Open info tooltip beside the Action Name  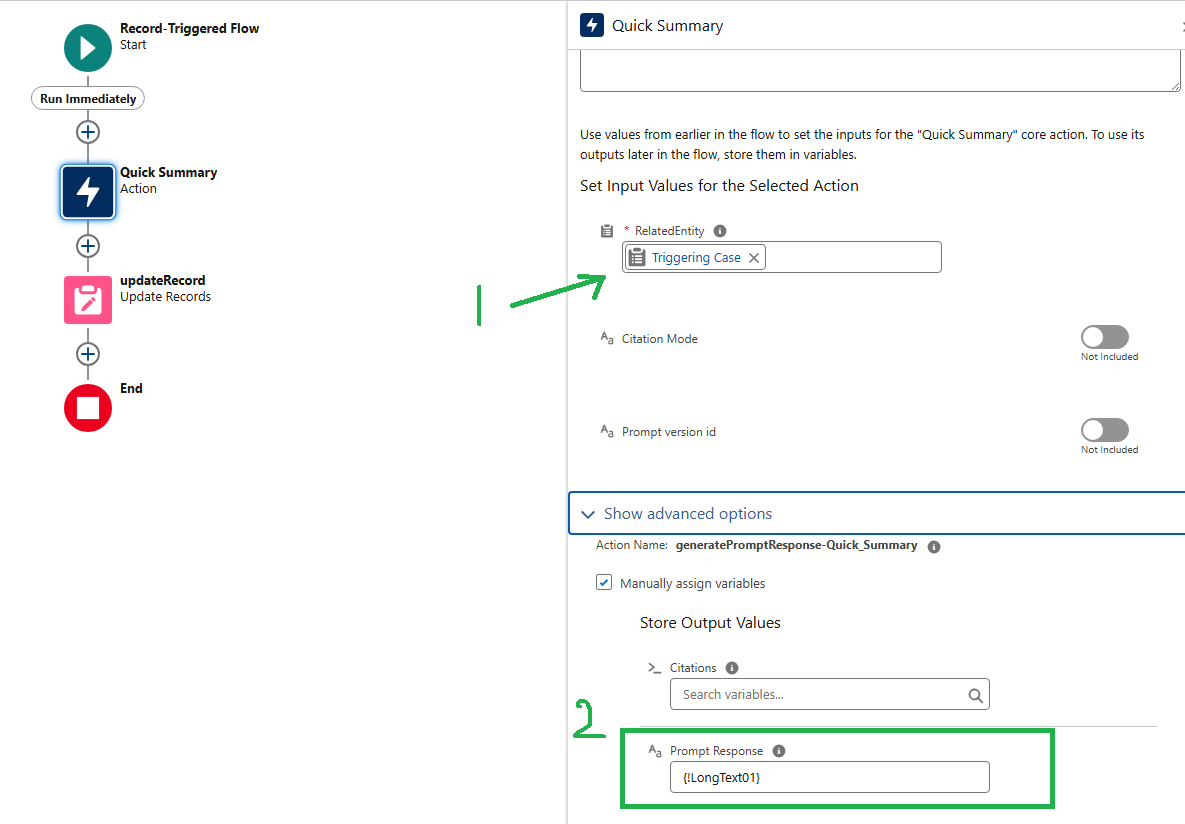tap(934, 547)
